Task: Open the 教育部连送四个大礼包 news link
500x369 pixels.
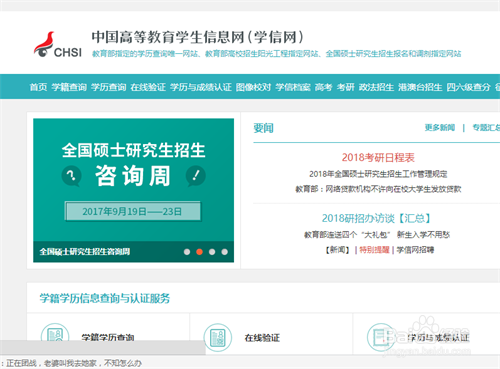Action: pos(377,235)
